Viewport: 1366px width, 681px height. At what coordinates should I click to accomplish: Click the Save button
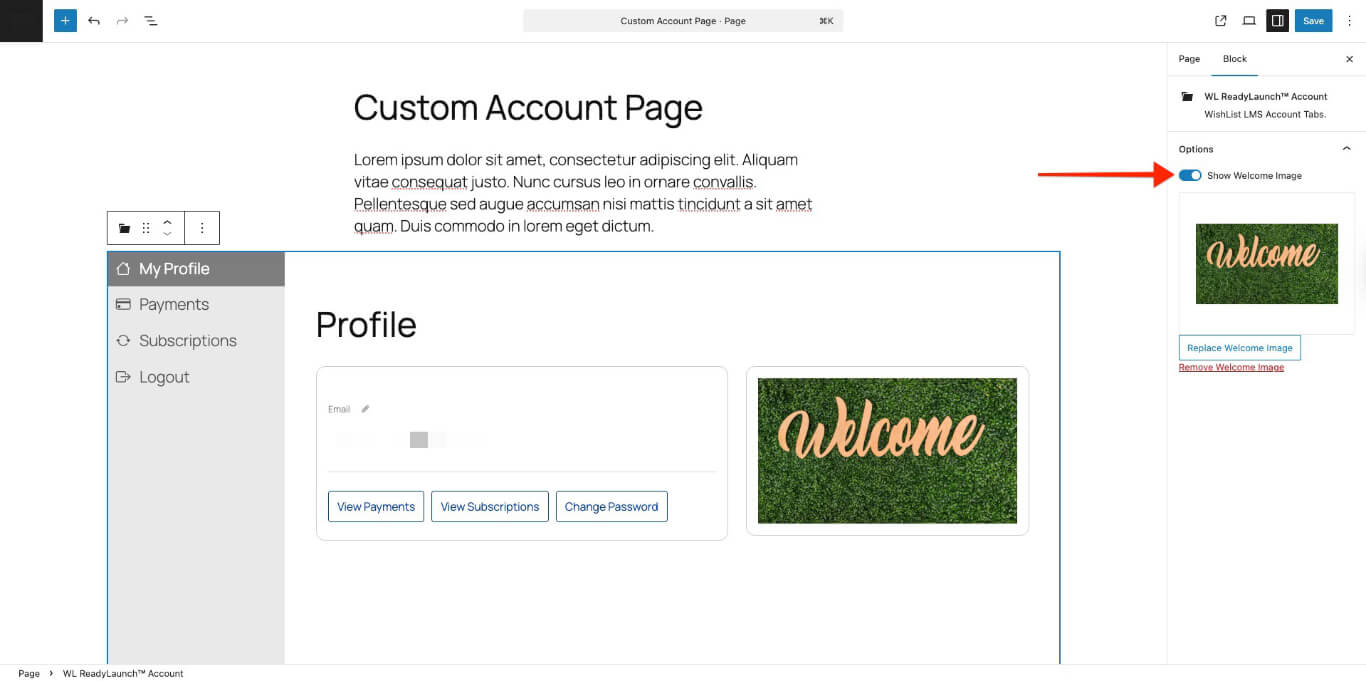point(1313,20)
